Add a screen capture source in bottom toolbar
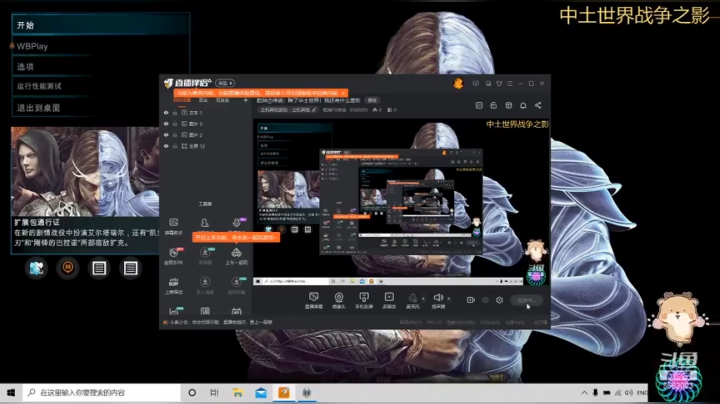Image resolution: width=720 pixels, height=404 pixels. [314, 300]
